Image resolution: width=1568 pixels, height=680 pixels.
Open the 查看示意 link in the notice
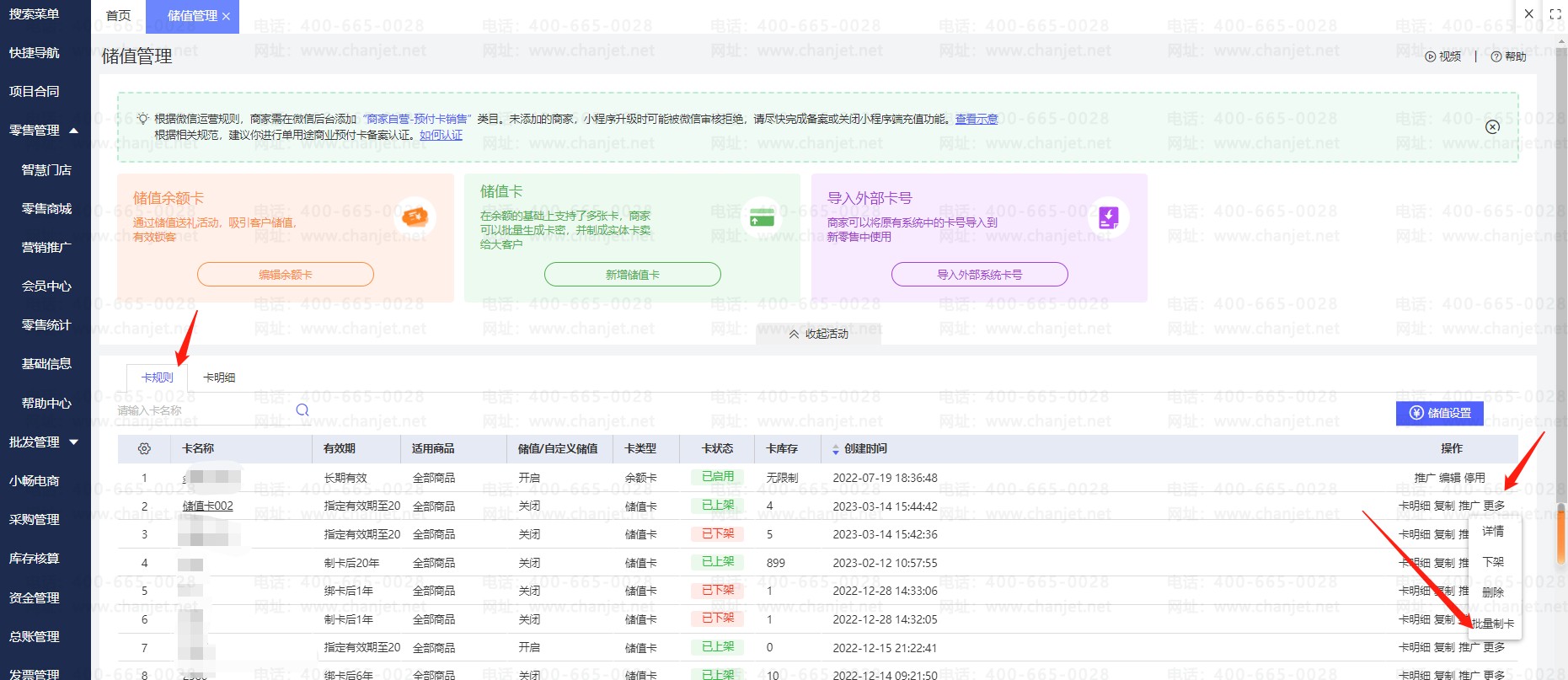tap(976, 120)
